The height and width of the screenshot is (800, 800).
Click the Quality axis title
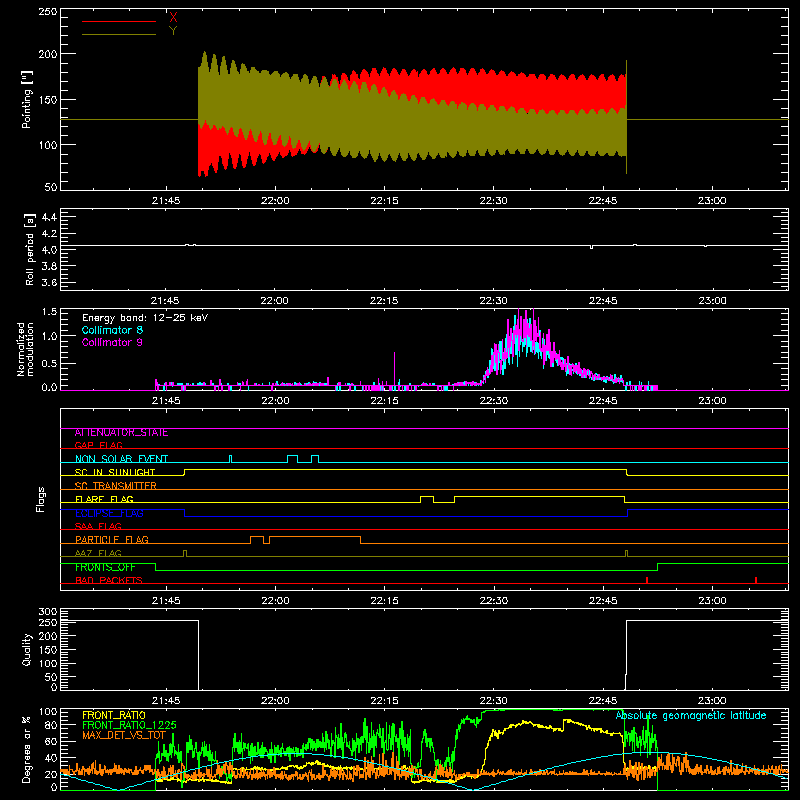coord(27,649)
